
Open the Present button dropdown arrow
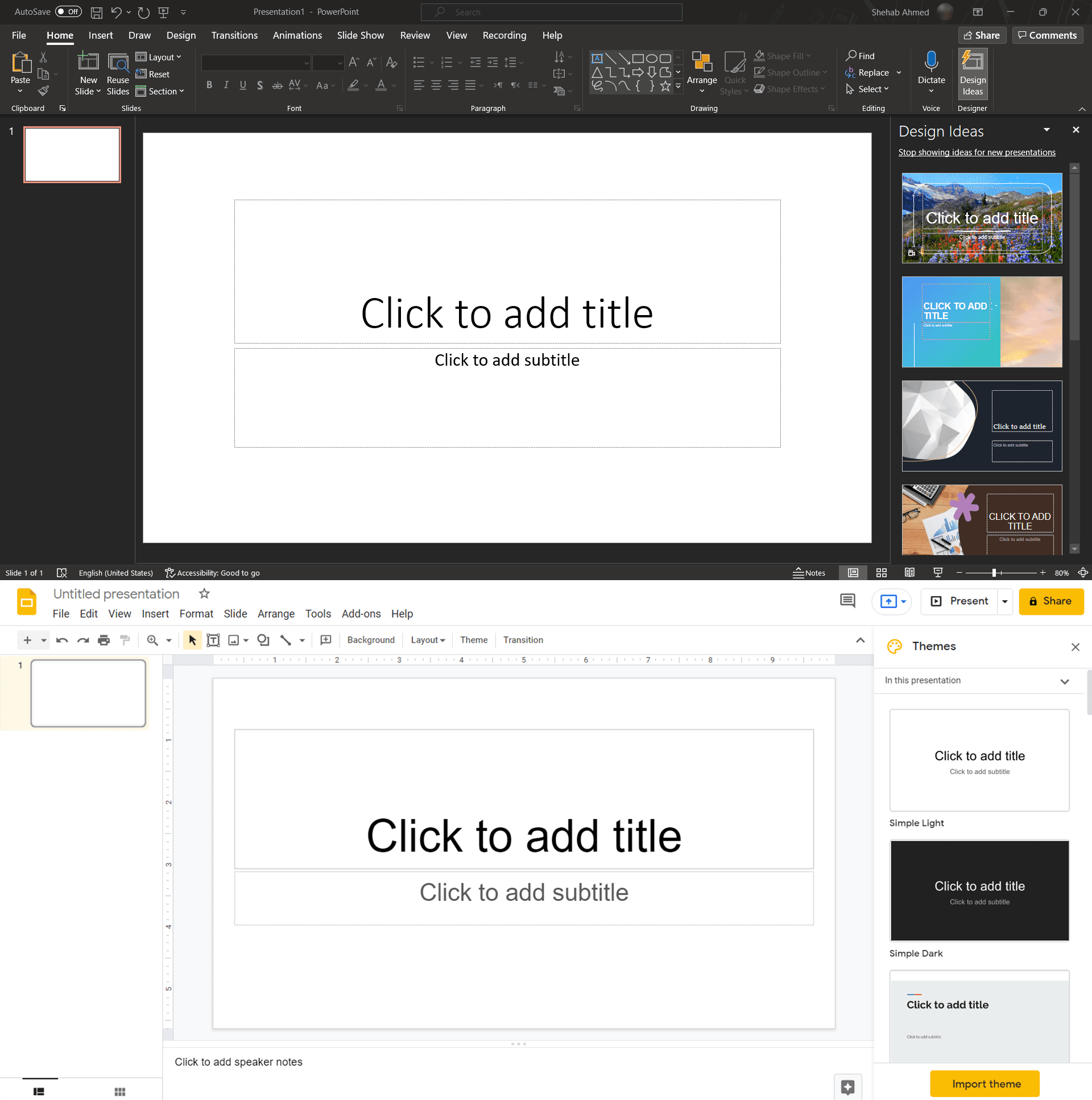pos(1004,601)
